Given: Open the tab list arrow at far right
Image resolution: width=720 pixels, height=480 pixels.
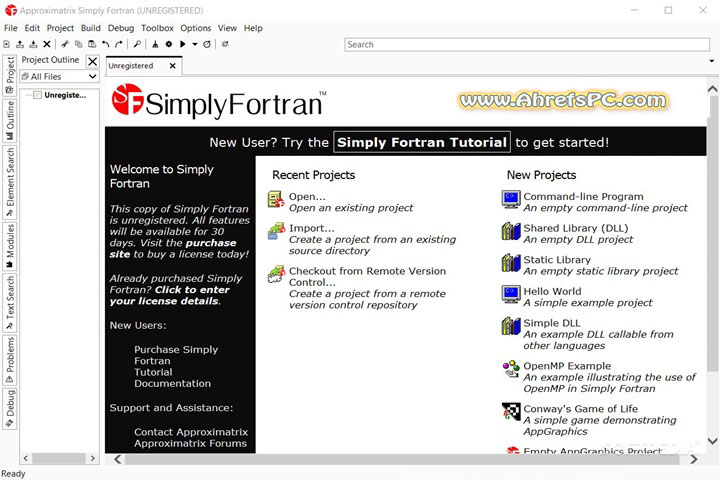Looking at the screenshot, I should pos(711,61).
